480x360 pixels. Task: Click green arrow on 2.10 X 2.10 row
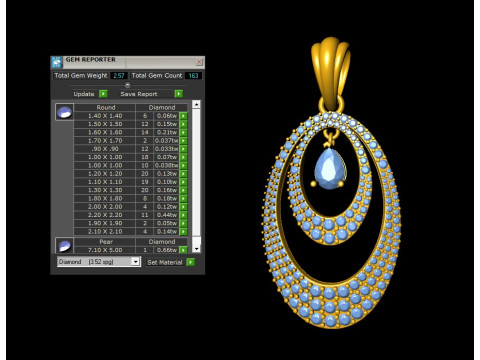pos(183,232)
